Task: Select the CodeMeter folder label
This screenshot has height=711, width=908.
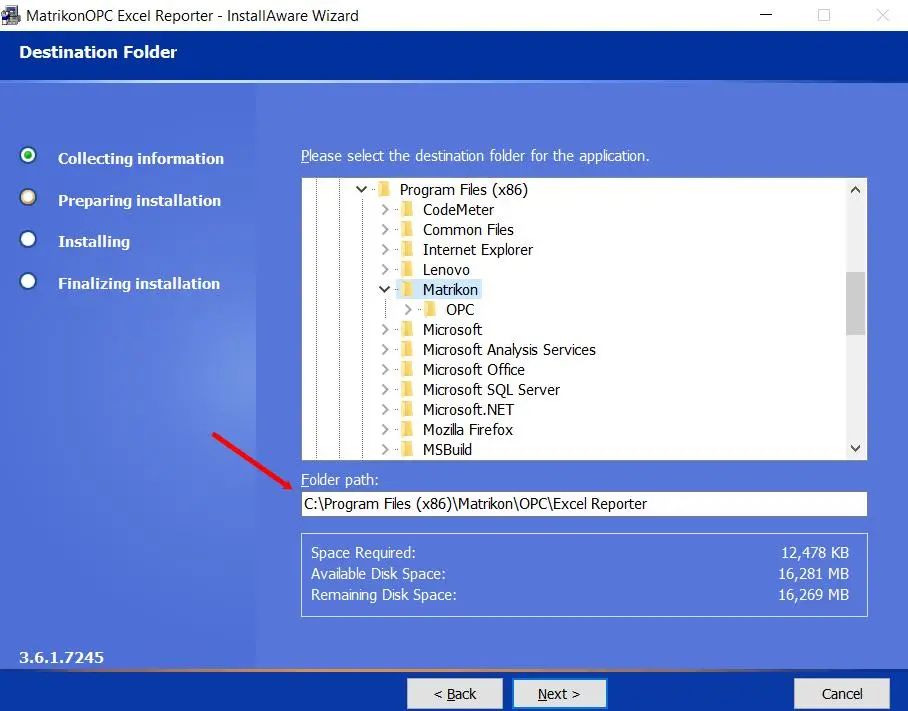Action: (x=458, y=210)
